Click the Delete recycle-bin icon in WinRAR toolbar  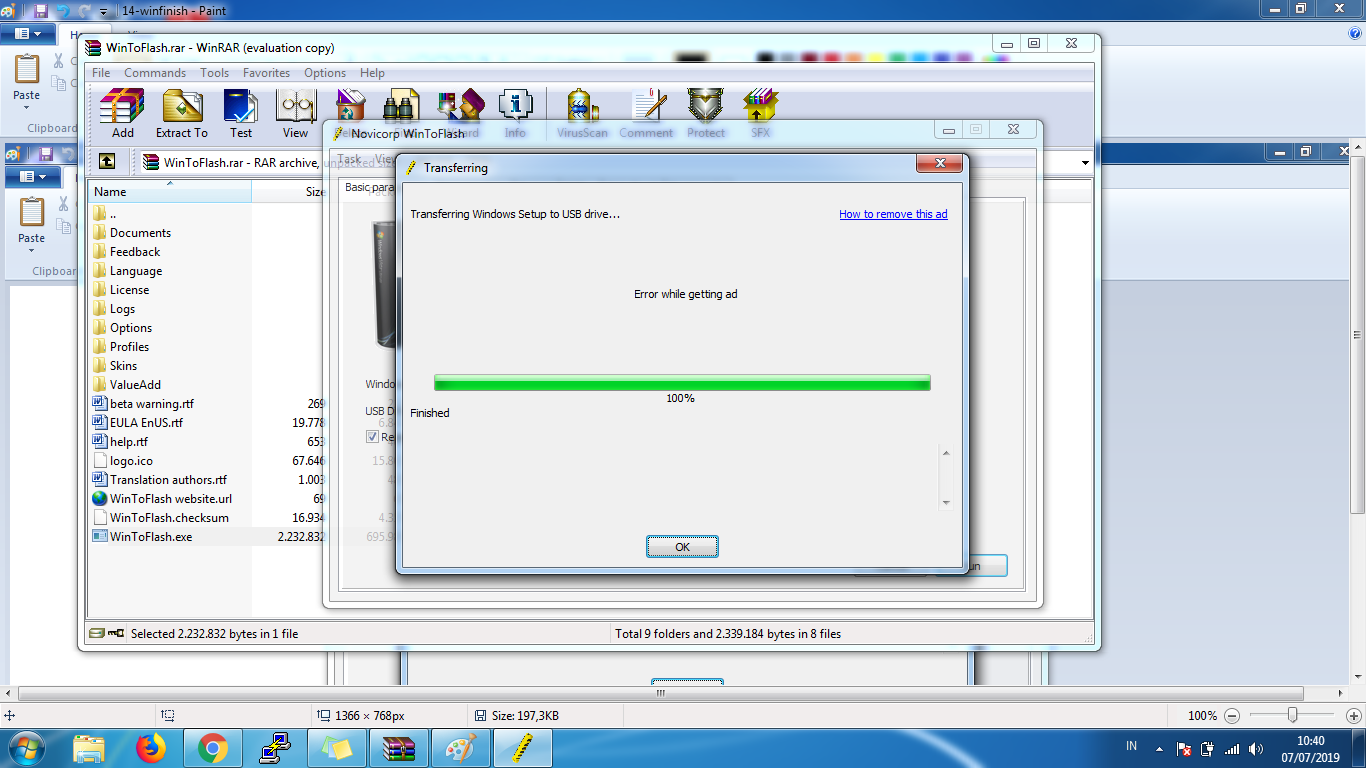click(350, 103)
